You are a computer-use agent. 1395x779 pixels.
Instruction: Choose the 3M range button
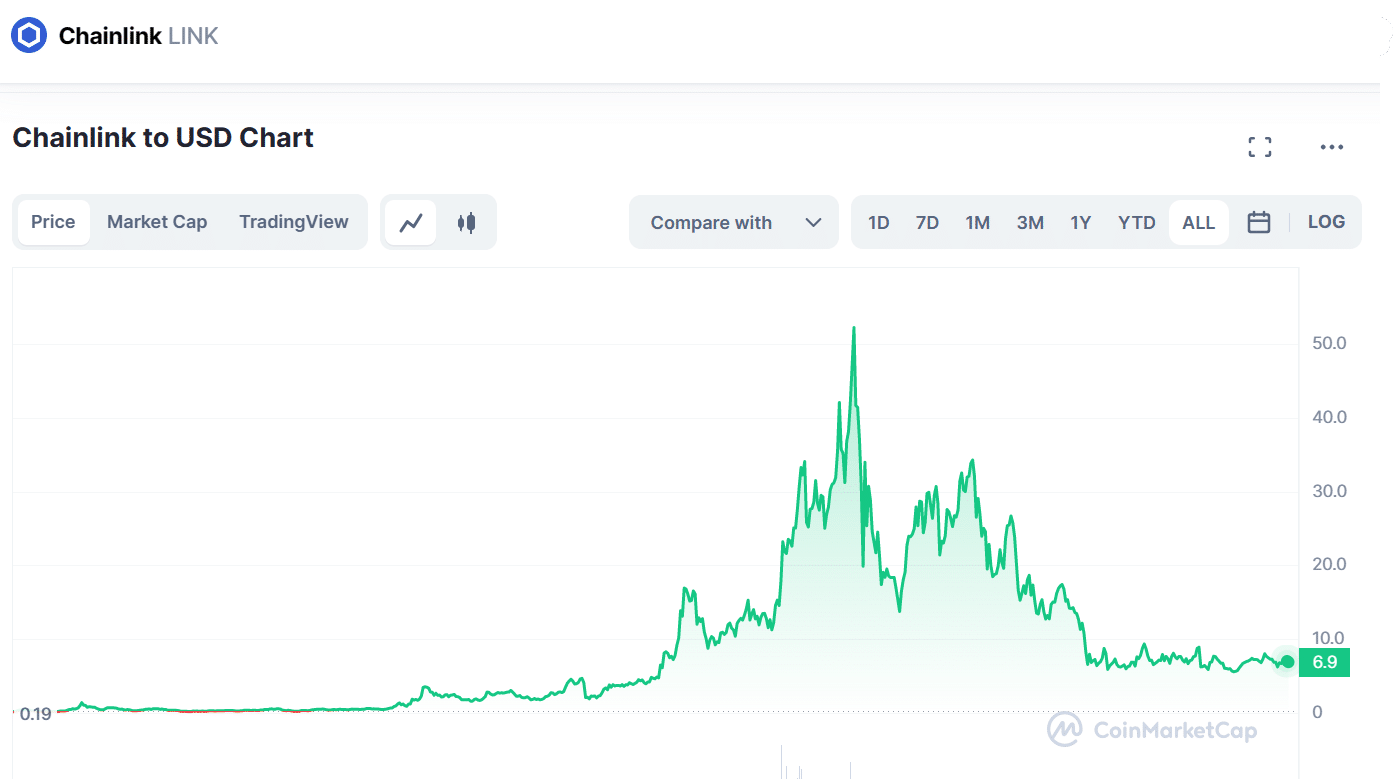click(1030, 222)
